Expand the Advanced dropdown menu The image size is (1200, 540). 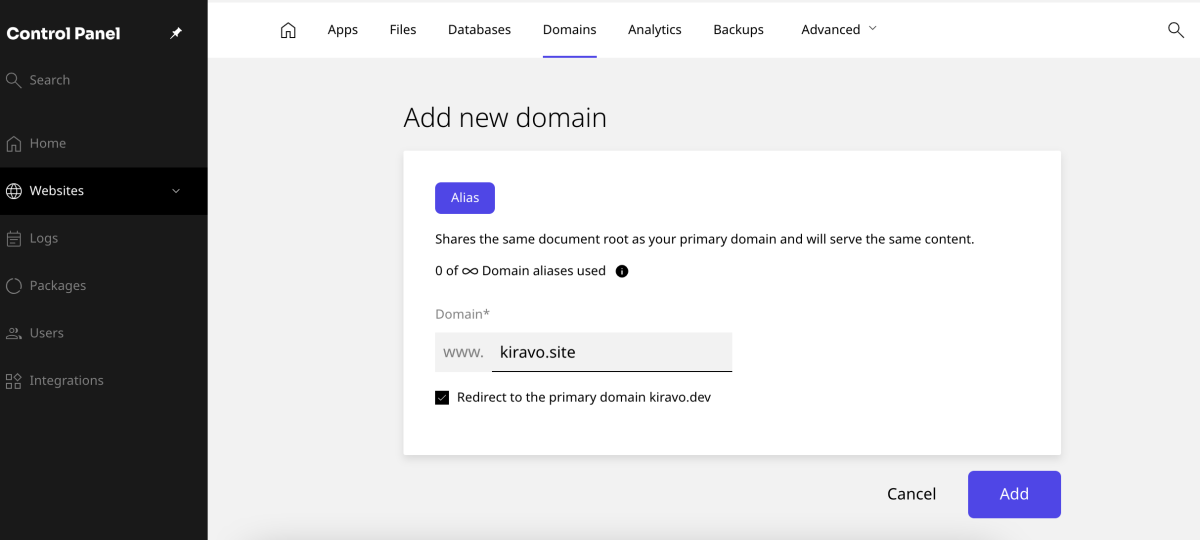tap(838, 30)
